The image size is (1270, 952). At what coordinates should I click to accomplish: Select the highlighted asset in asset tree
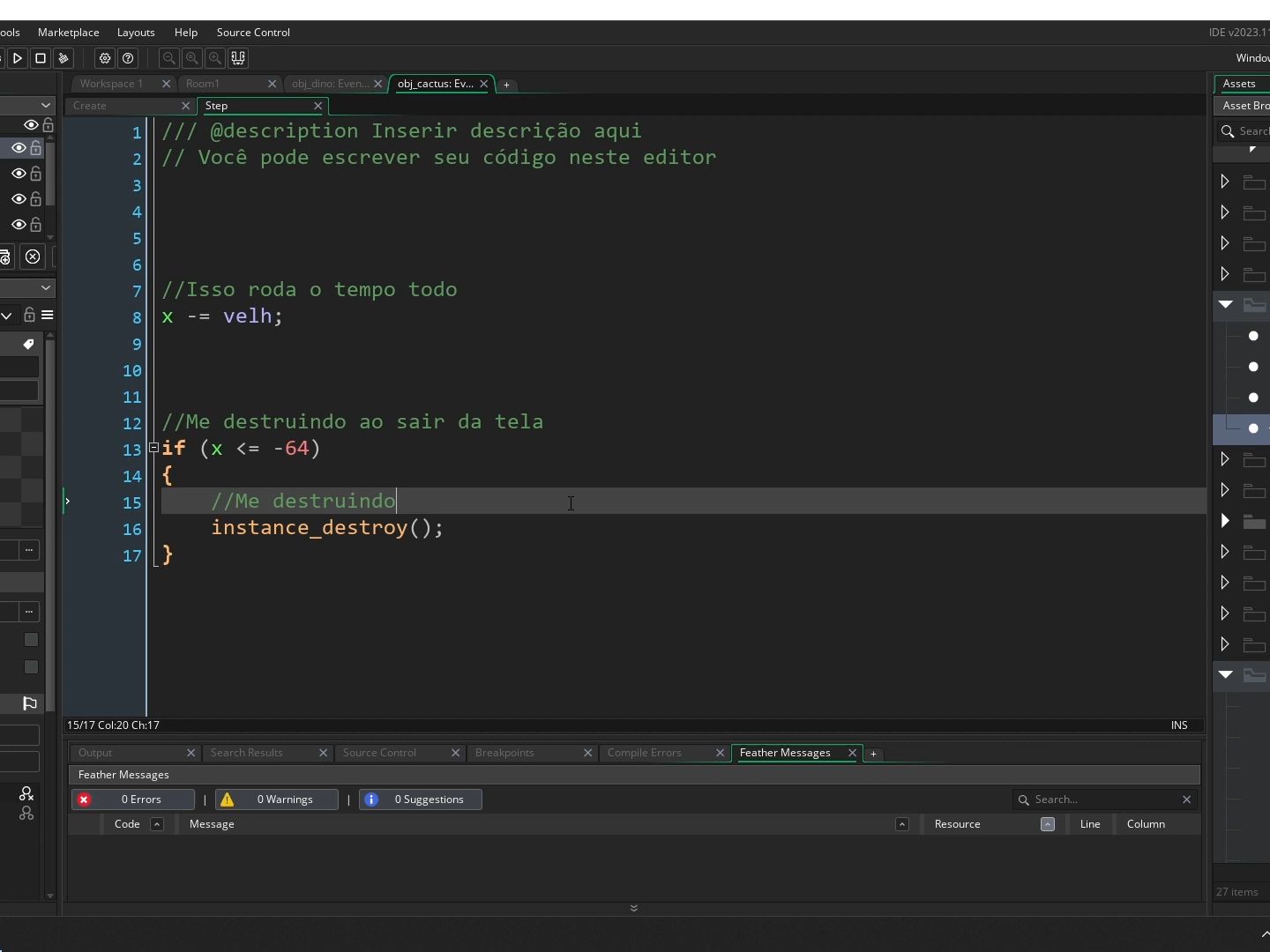[1242, 428]
